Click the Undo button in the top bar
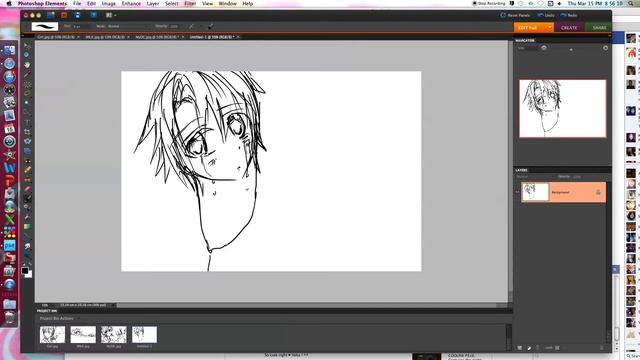This screenshot has width=640, height=360. tap(546, 15)
